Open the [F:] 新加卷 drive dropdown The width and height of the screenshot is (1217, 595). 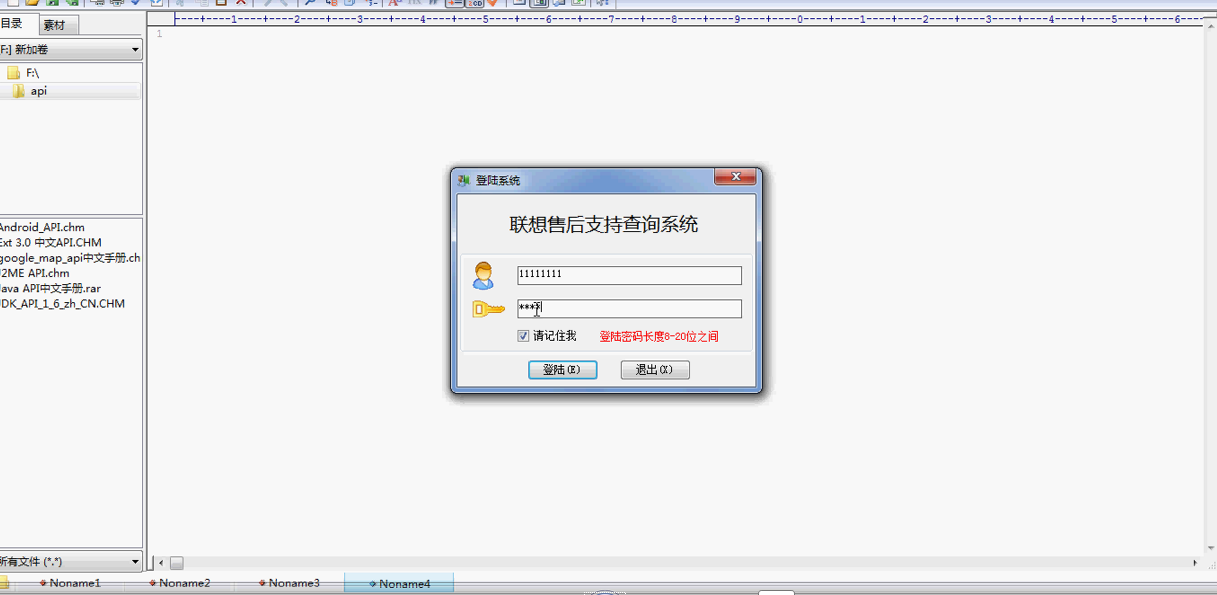pos(71,50)
